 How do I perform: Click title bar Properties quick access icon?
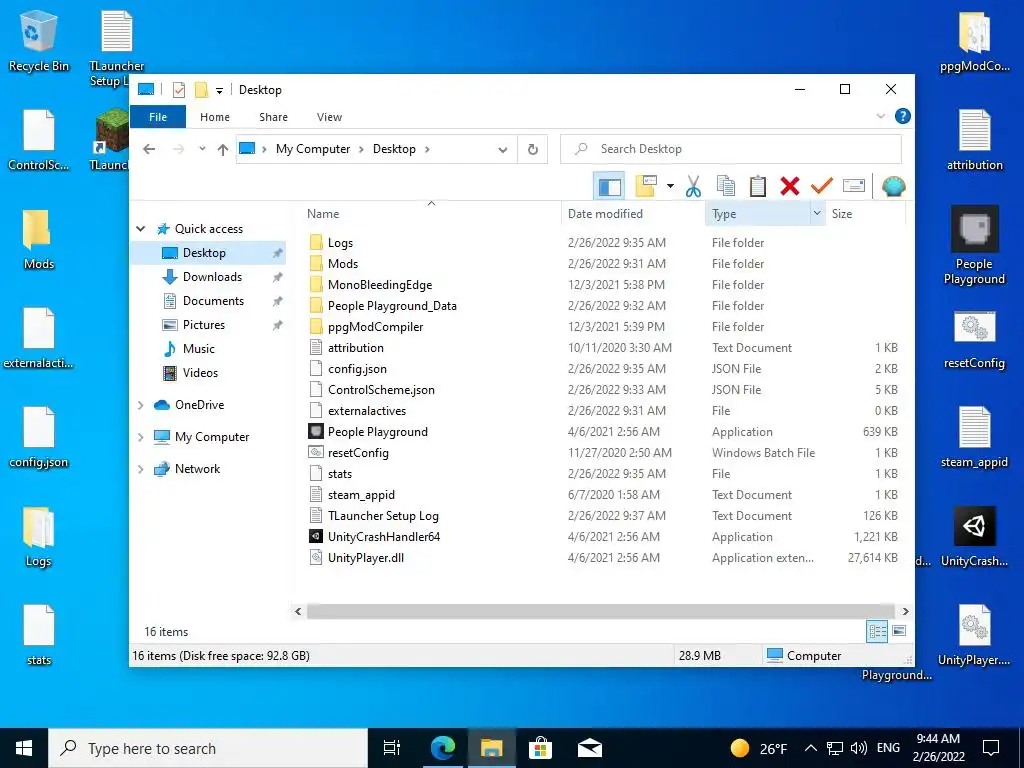pos(178,89)
